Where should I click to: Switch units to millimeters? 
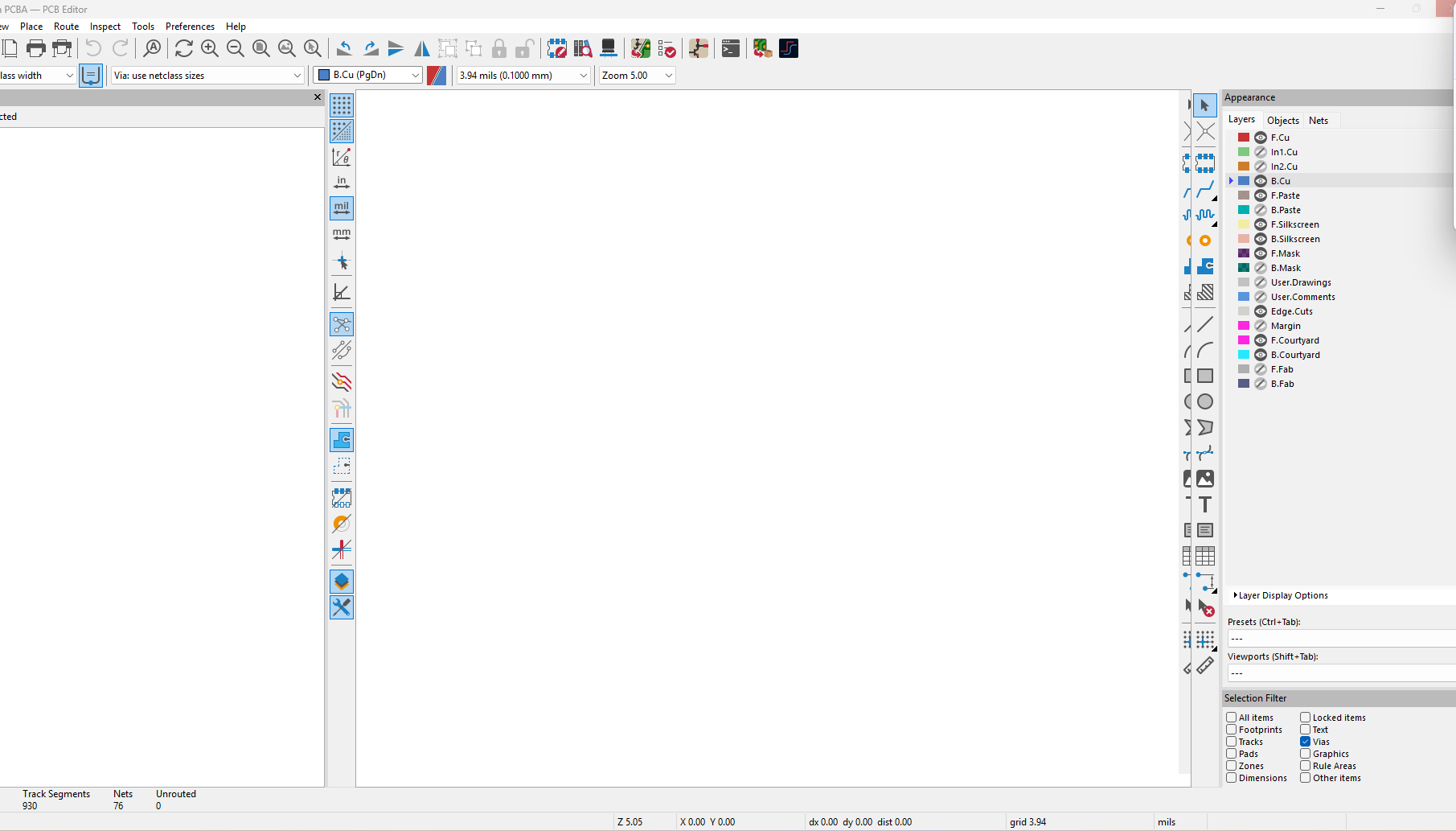342,234
